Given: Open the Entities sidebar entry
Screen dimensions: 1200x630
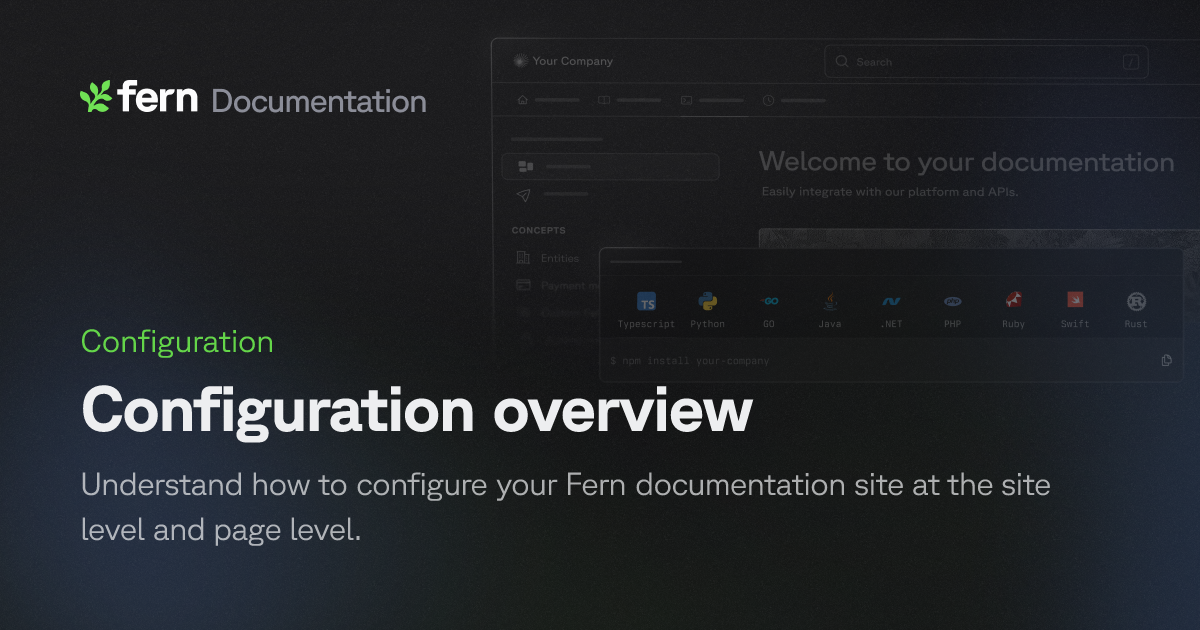Looking at the screenshot, I should [x=559, y=258].
